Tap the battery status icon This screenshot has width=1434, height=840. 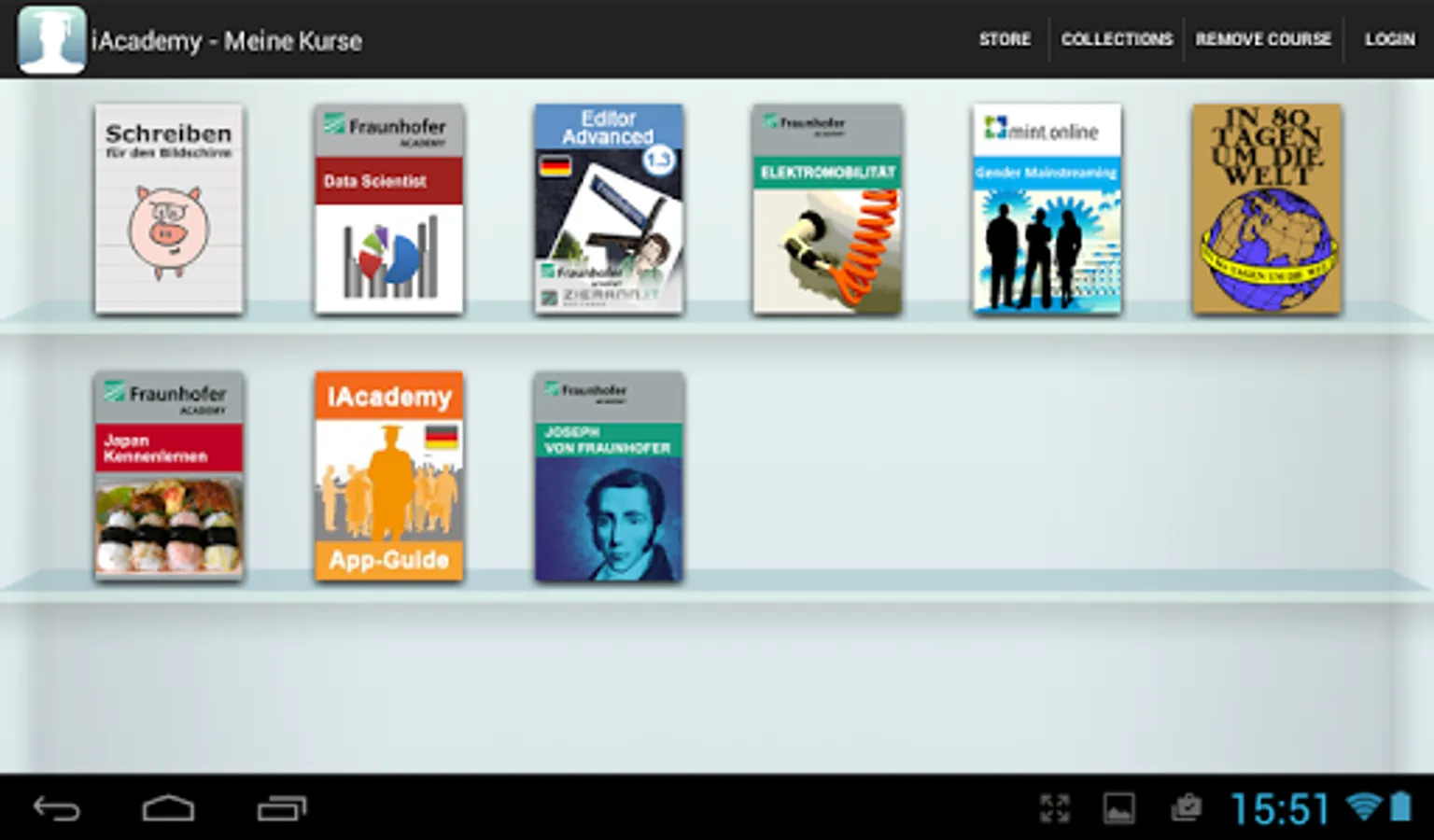[x=1401, y=806]
